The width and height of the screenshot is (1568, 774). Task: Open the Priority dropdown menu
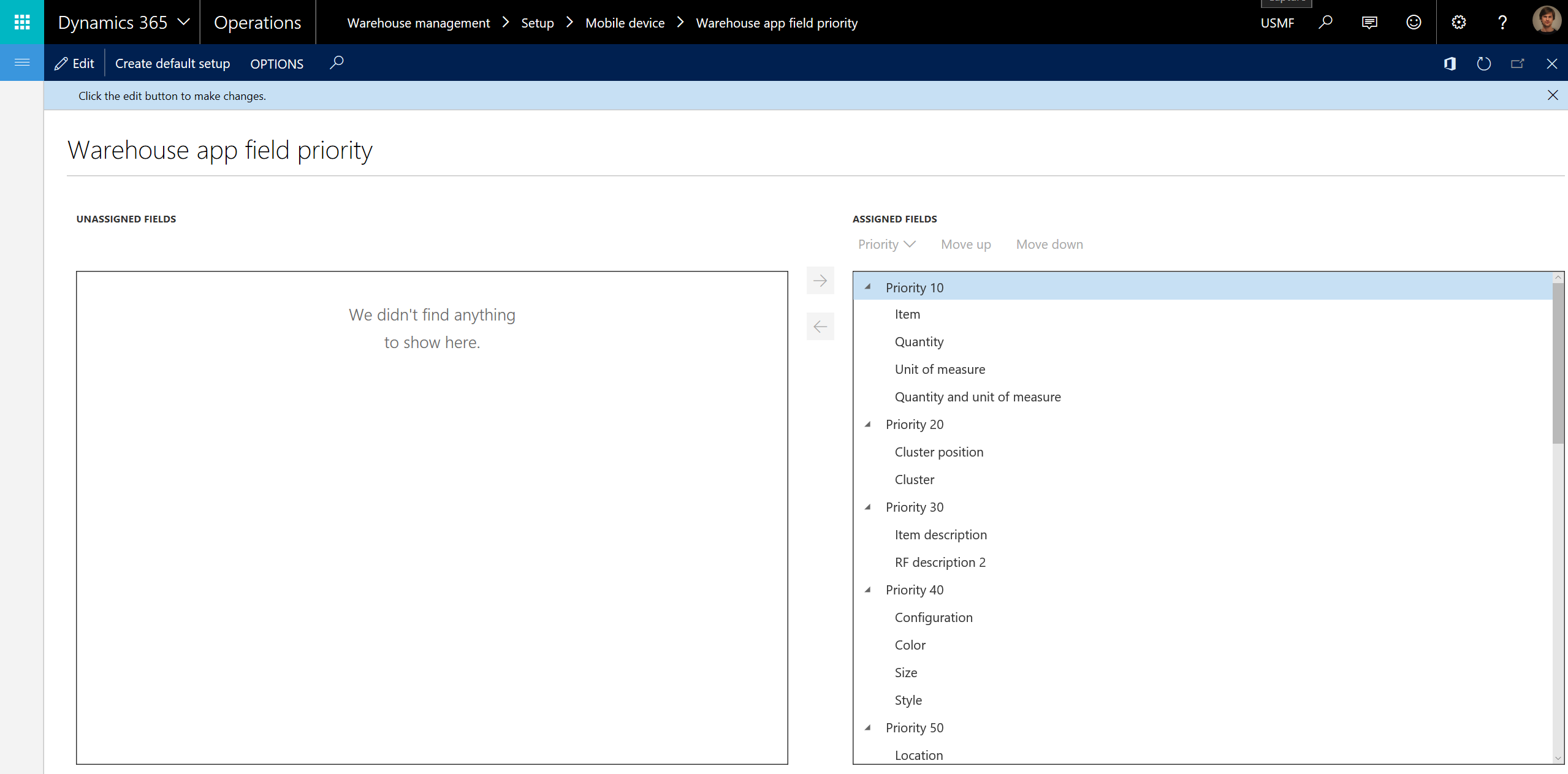click(x=886, y=245)
